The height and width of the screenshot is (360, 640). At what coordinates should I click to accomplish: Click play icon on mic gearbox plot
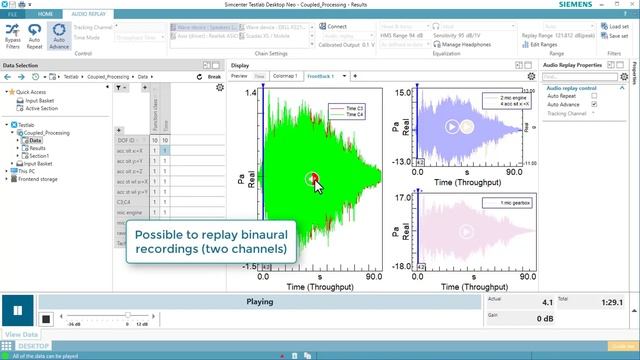pyautogui.click(x=466, y=232)
